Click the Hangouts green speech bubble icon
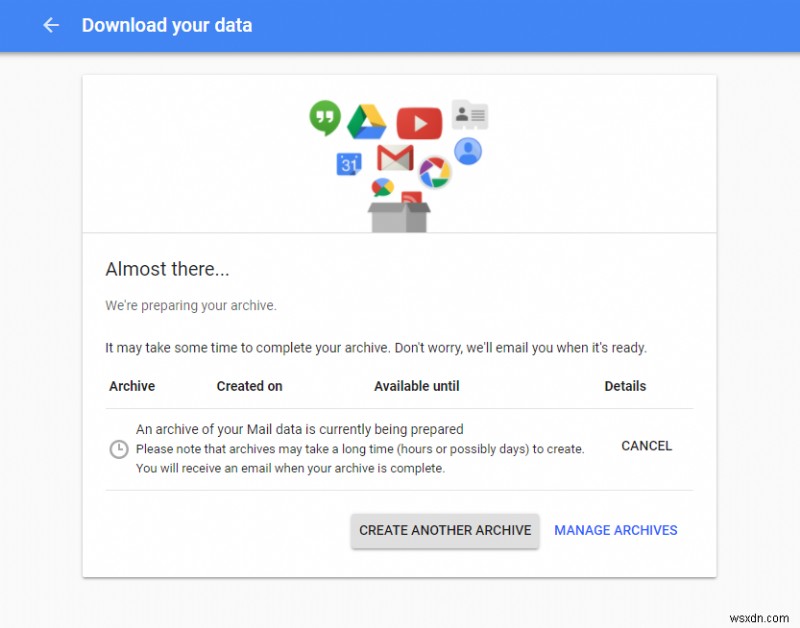Viewport: 800px width, 628px height. point(322,117)
